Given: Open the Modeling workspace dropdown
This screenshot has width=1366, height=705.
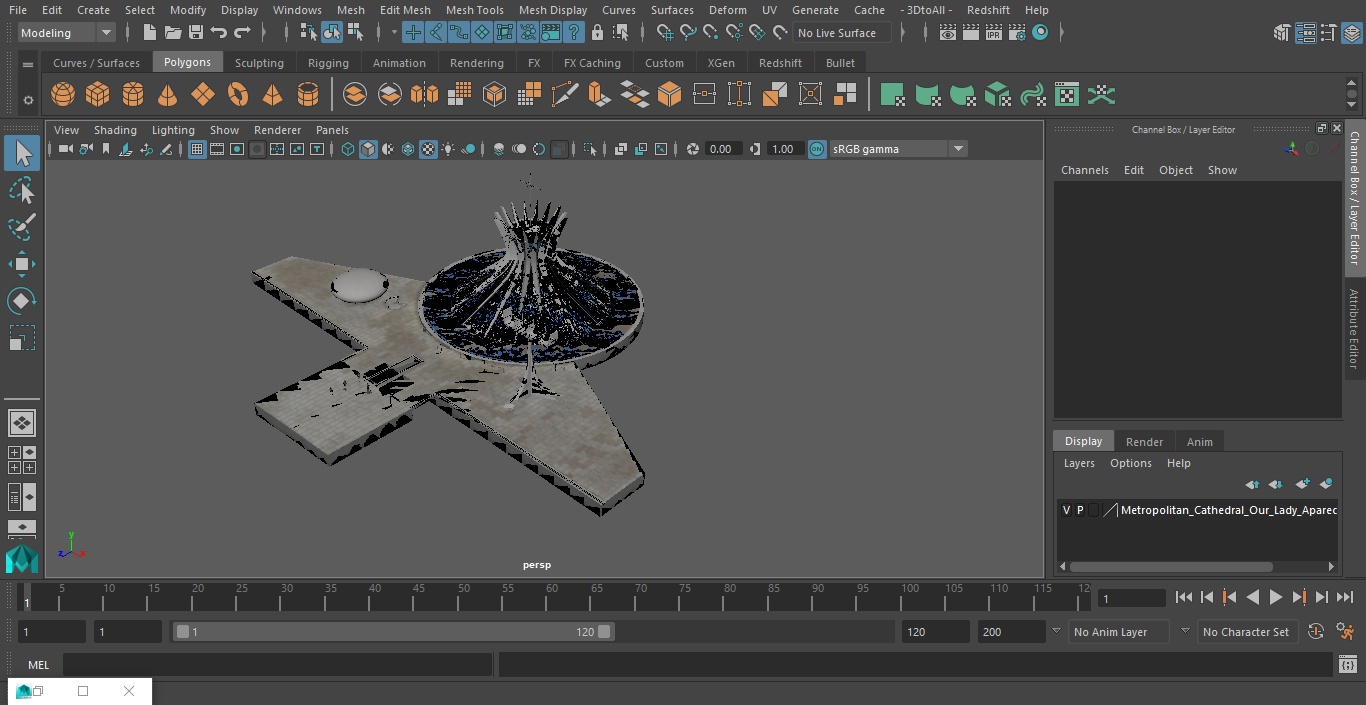Looking at the screenshot, I should click(67, 33).
